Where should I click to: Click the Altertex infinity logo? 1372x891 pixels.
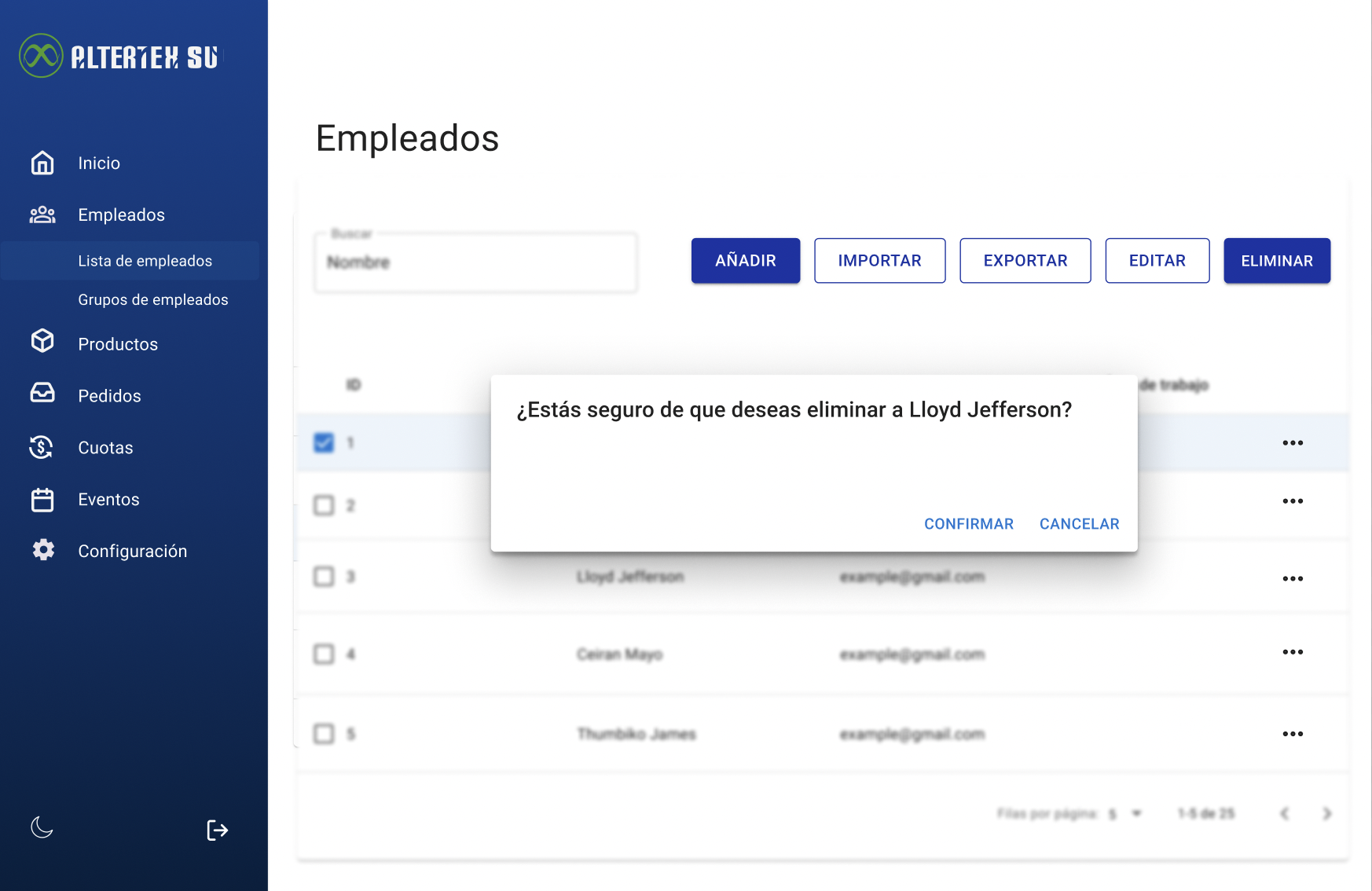pyautogui.click(x=41, y=56)
